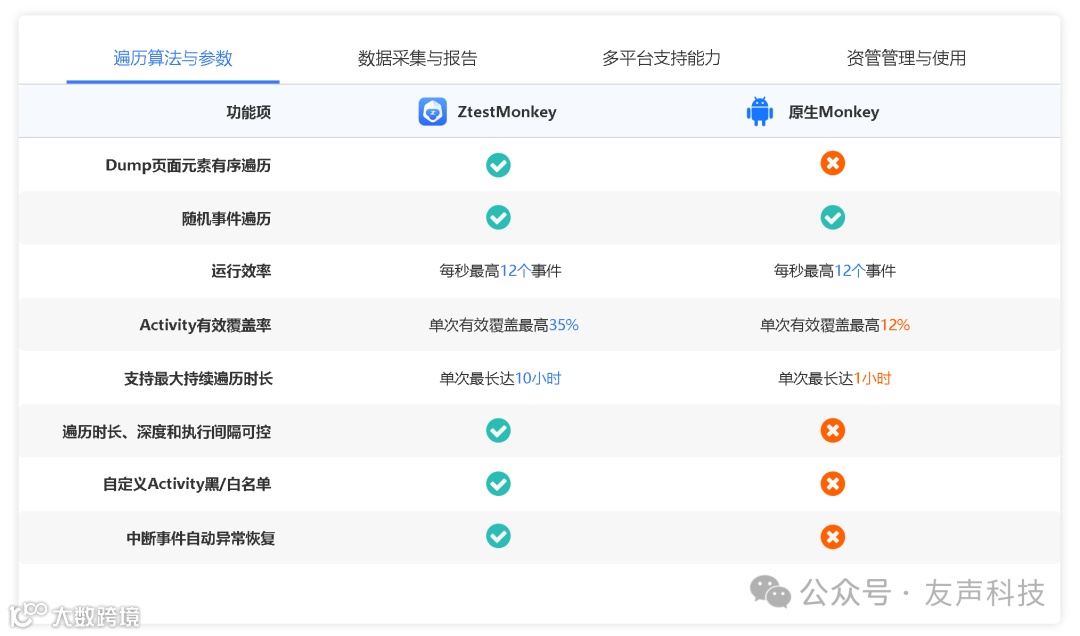Click ZtestMonkey's 每秒最高12个事件 value
Viewport: 1080px width, 636px height.
pos(500,271)
